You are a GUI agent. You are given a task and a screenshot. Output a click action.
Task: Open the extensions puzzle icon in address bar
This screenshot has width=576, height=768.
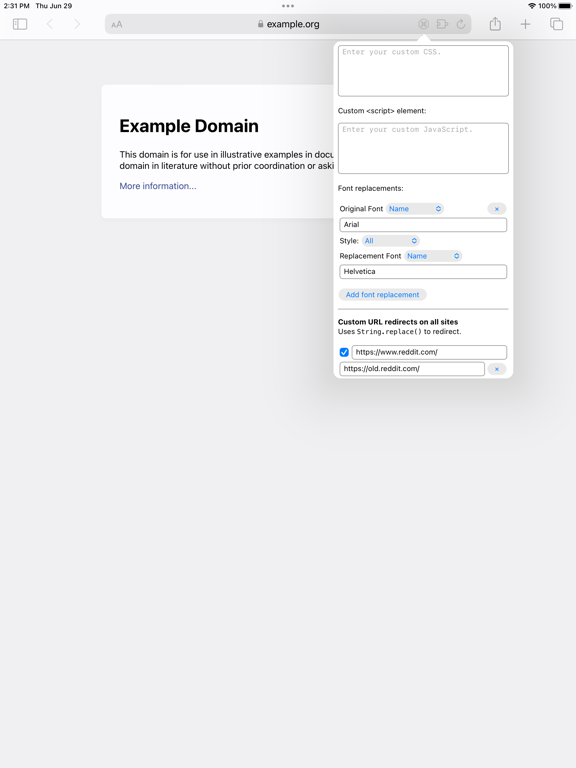coord(442,24)
